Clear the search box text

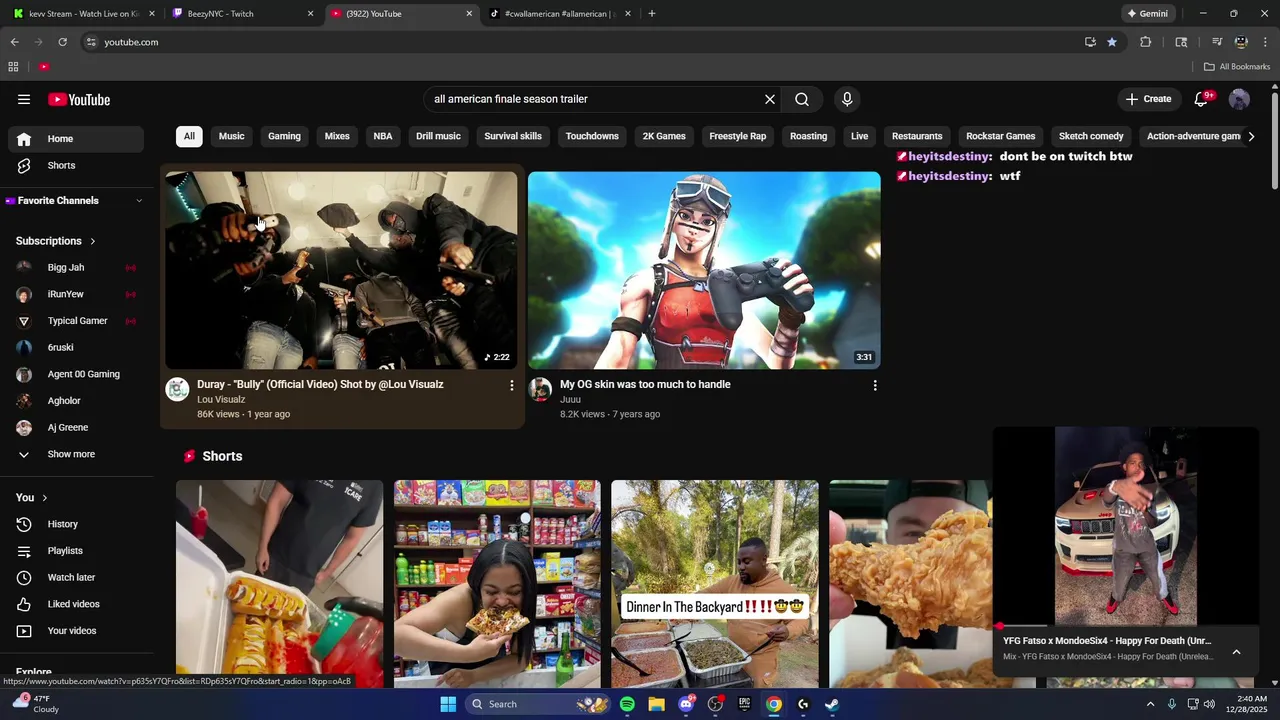[x=769, y=99]
